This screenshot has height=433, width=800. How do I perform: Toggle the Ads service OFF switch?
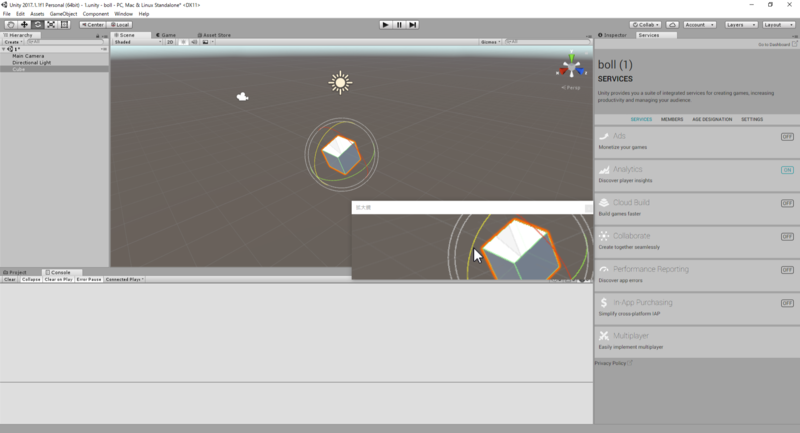[787, 137]
